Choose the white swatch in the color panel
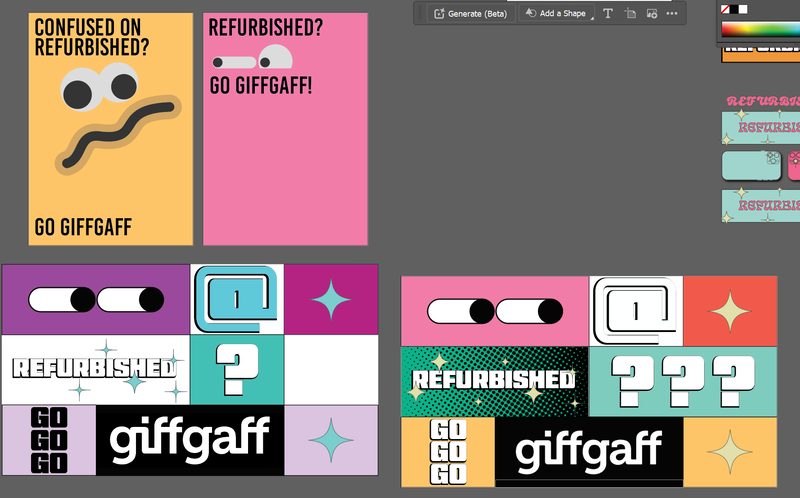The image size is (800, 498). (743, 9)
